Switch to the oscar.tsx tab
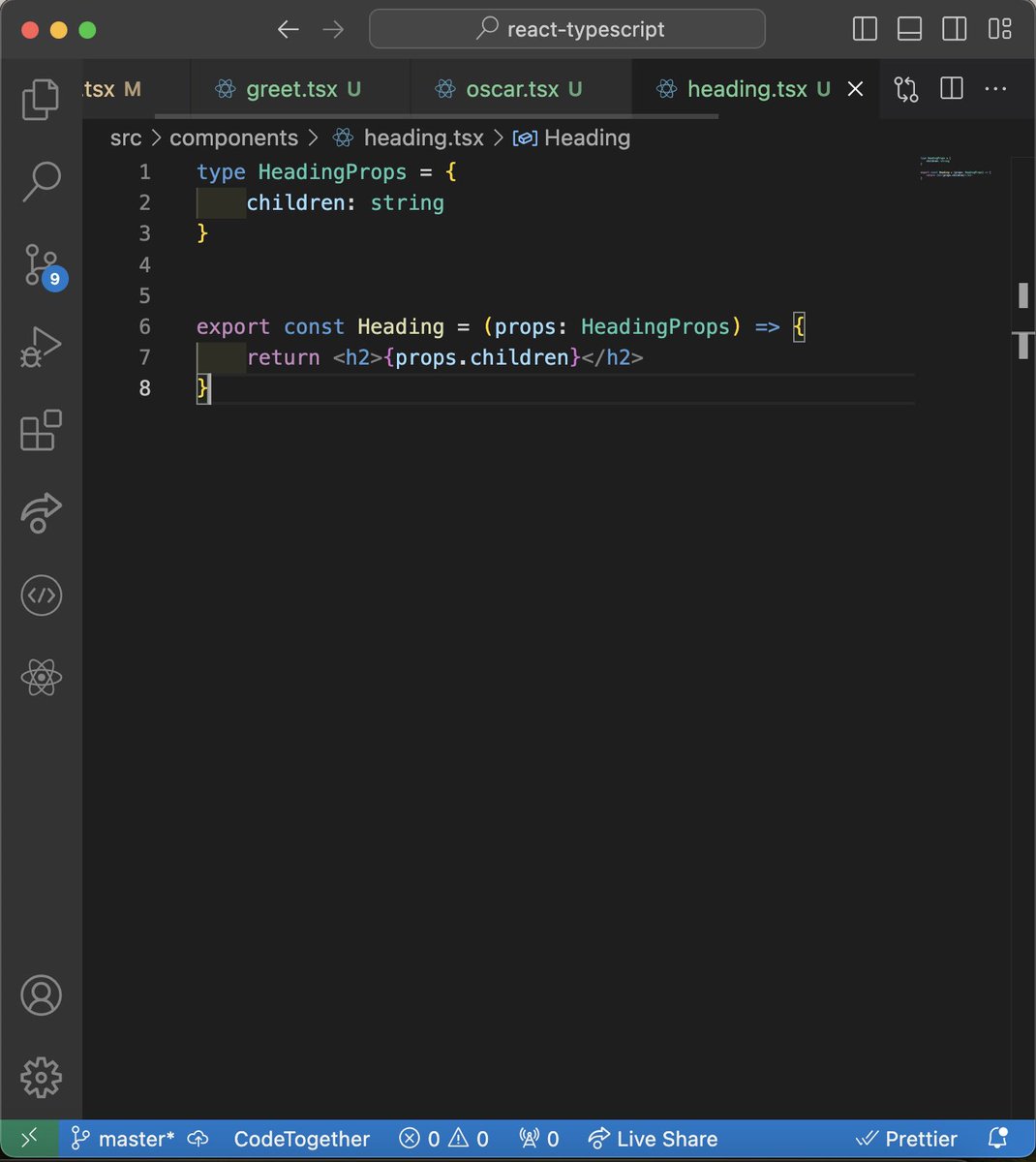 point(521,89)
